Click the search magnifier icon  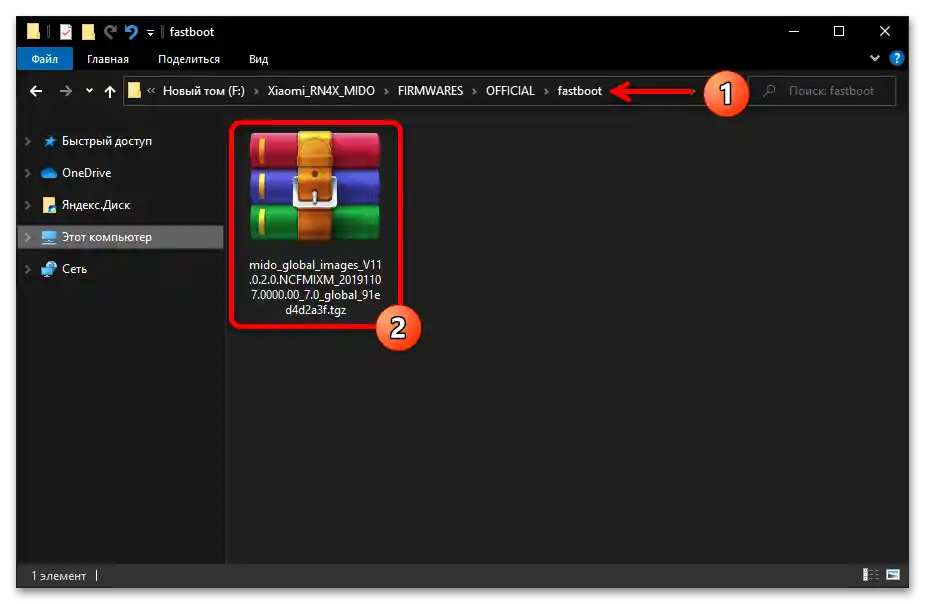769,91
